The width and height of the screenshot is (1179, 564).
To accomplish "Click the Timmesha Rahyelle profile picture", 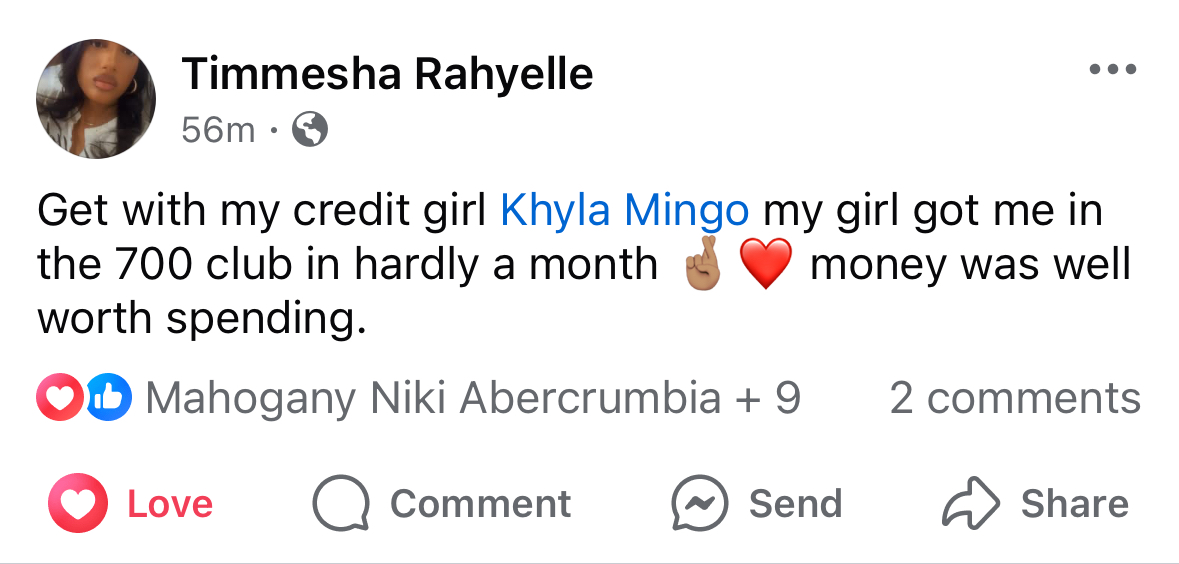I will (x=95, y=99).
